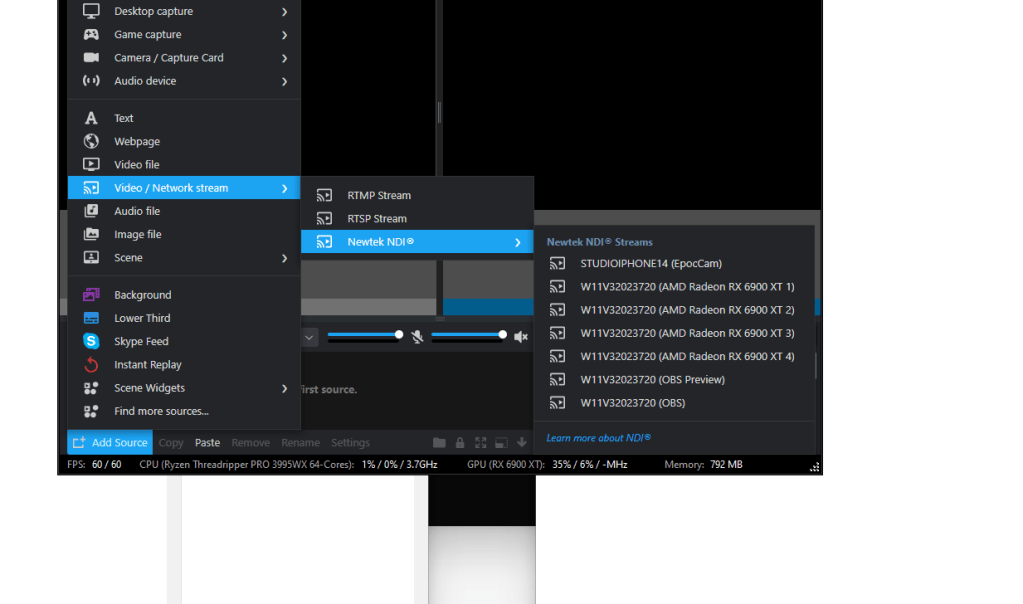Click the Image file picture icon
The height and width of the screenshot is (604, 1023).
[91, 234]
